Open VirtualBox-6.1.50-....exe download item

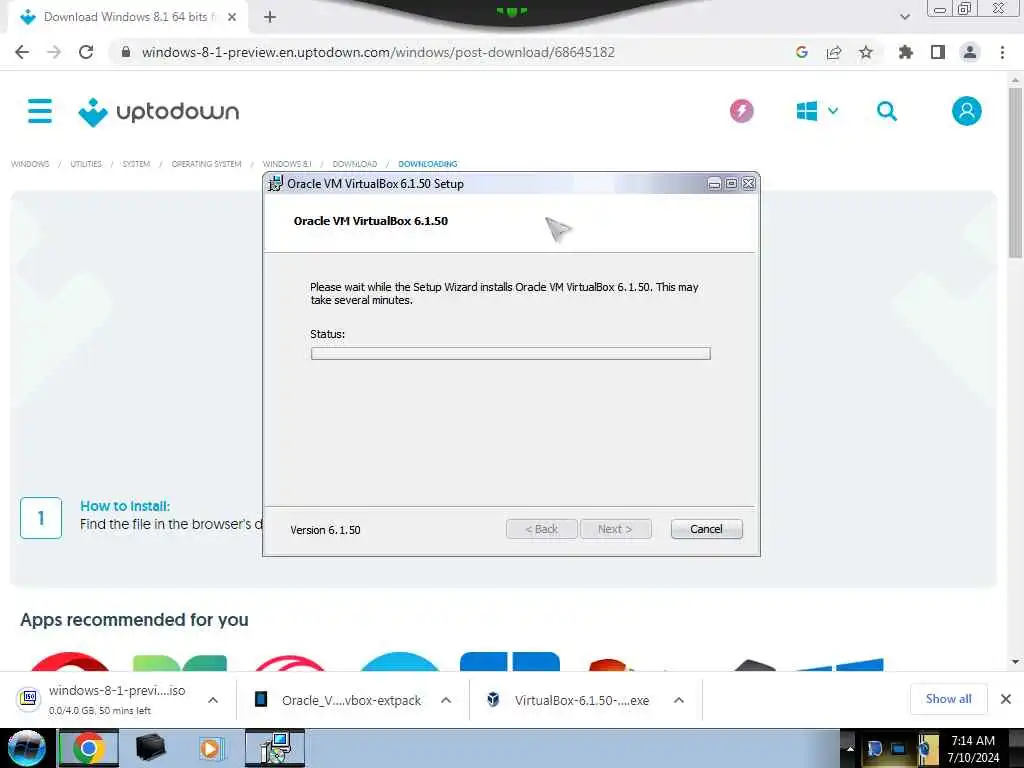(568, 700)
